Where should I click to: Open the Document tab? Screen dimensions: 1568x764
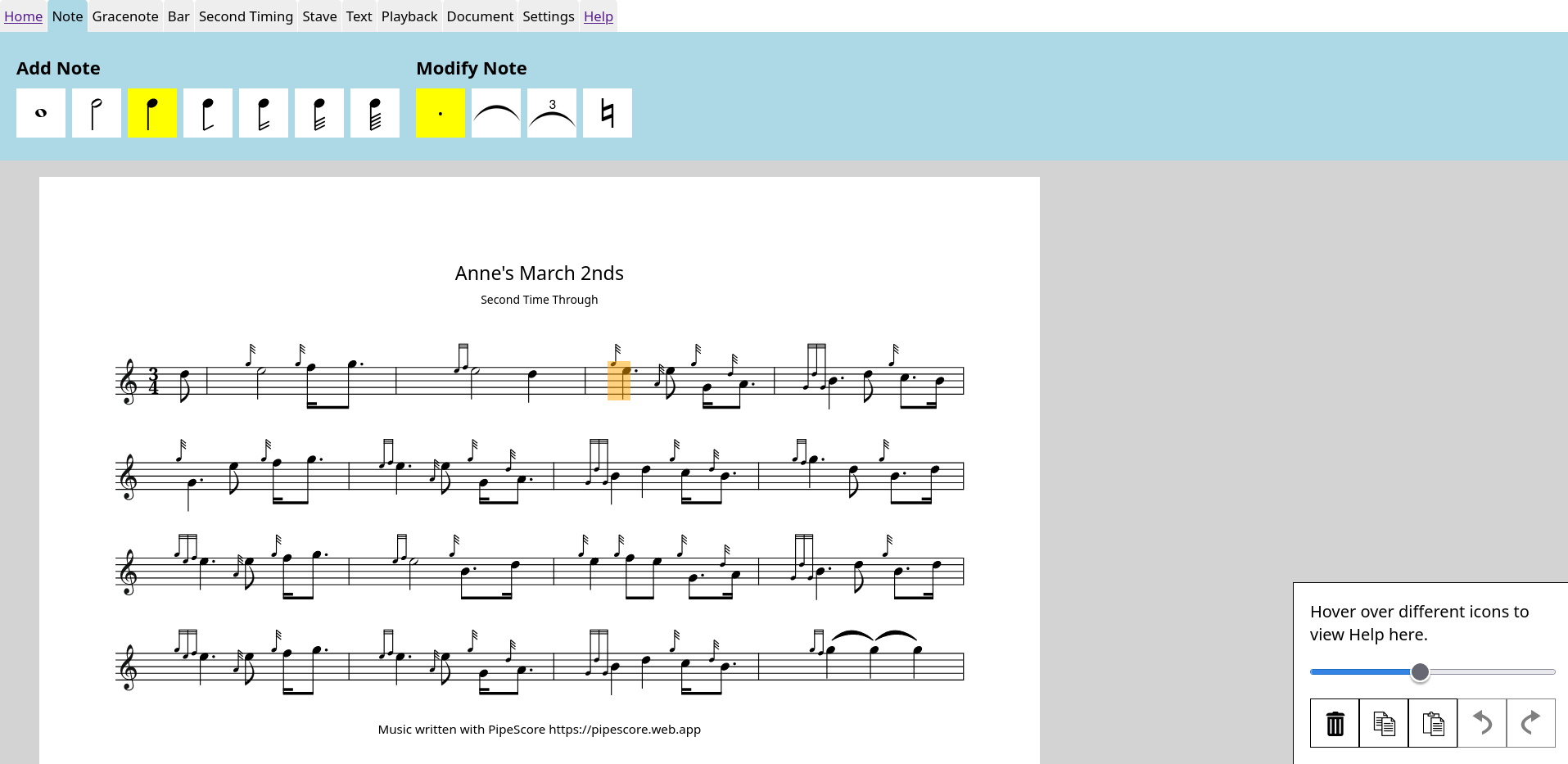click(480, 16)
